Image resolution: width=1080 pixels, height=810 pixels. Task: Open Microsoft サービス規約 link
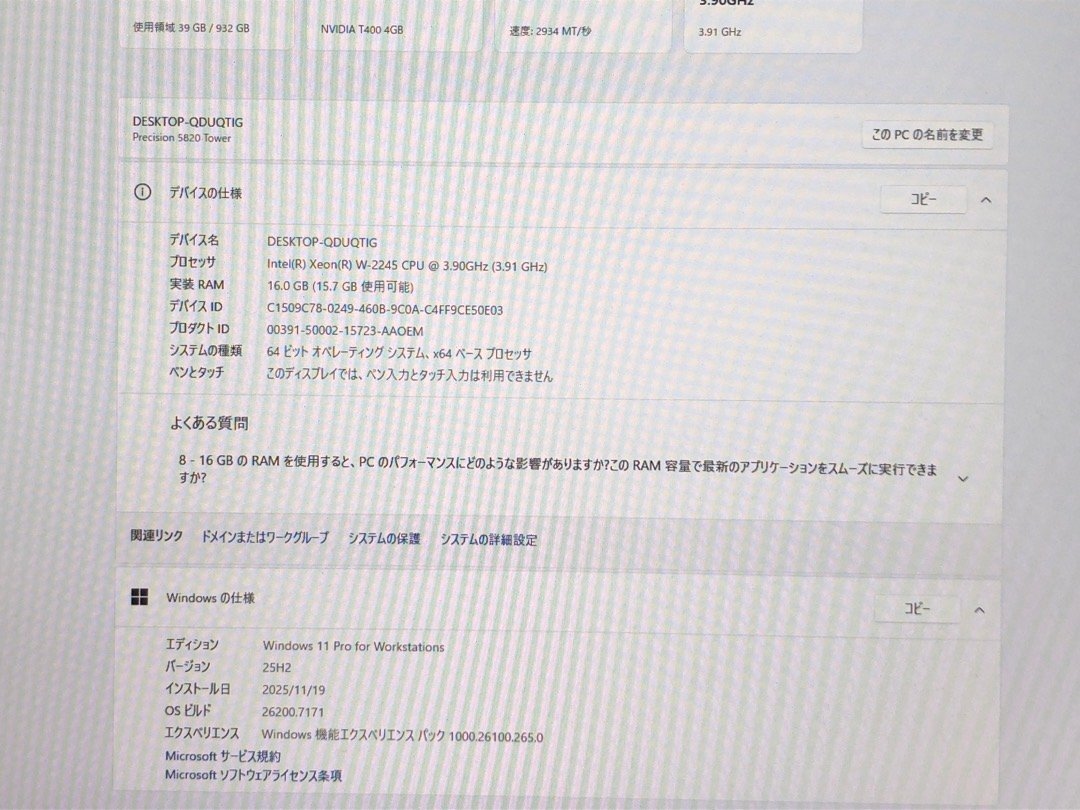tap(222, 756)
